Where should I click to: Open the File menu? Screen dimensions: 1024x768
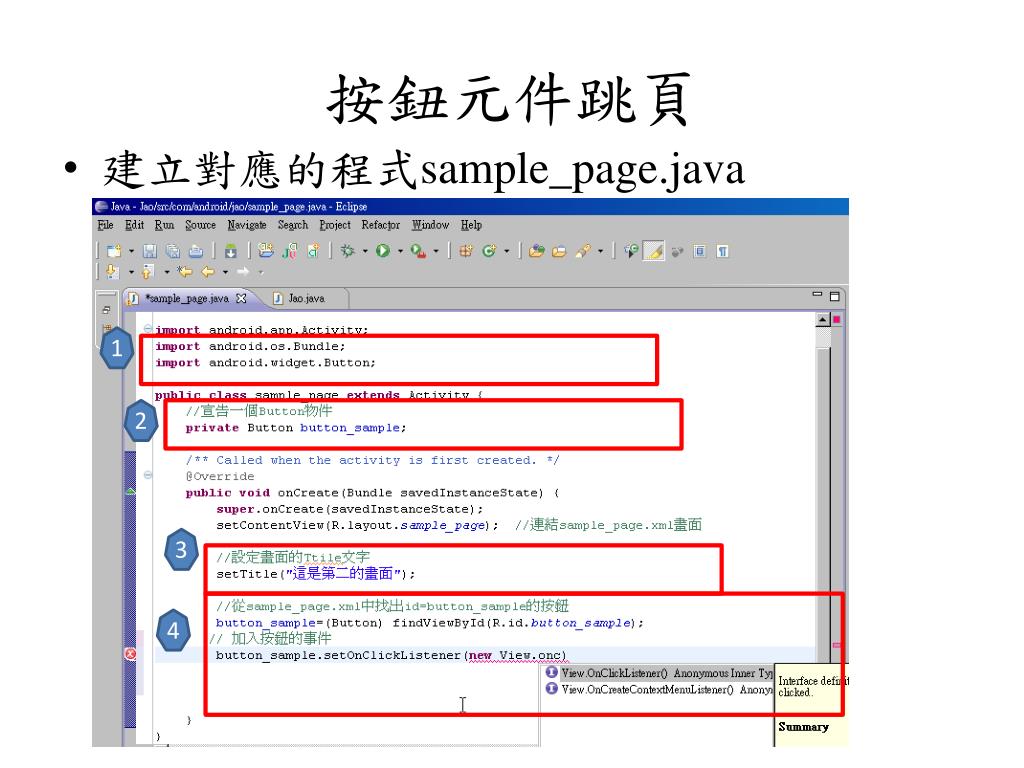[x=105, y=225]
